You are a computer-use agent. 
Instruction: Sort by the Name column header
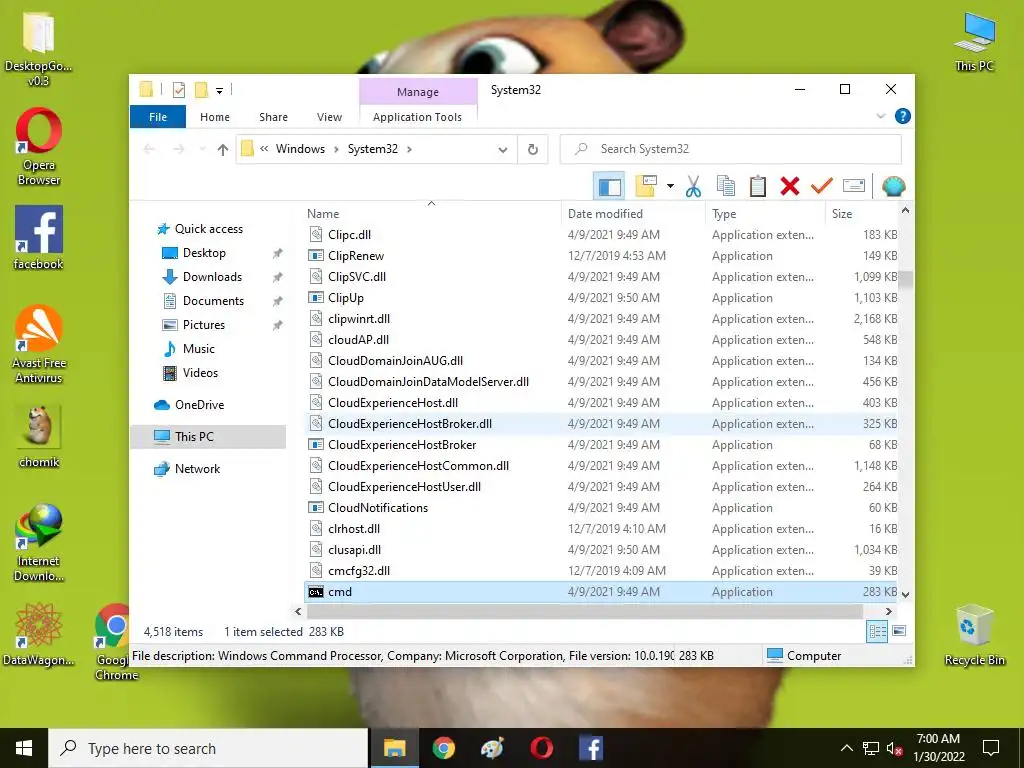click(x=431, y=214)
